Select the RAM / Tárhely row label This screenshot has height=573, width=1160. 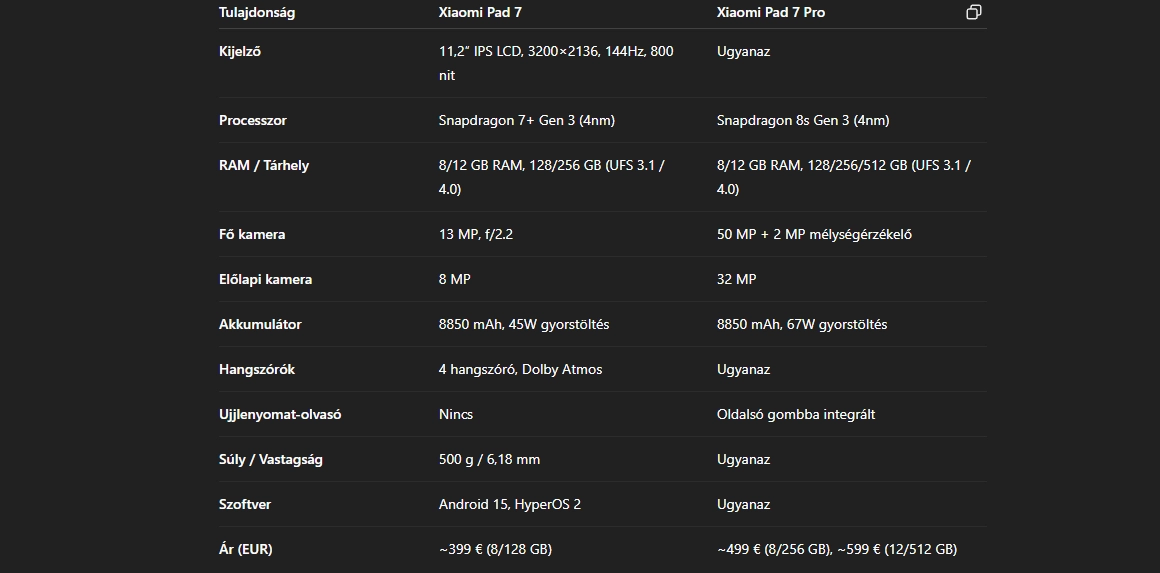264,166
